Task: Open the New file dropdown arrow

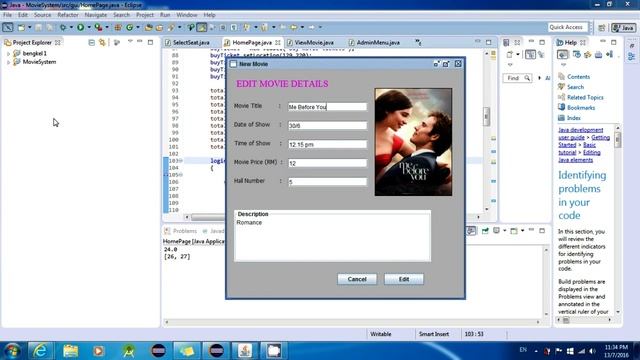Action: point(29,27)
